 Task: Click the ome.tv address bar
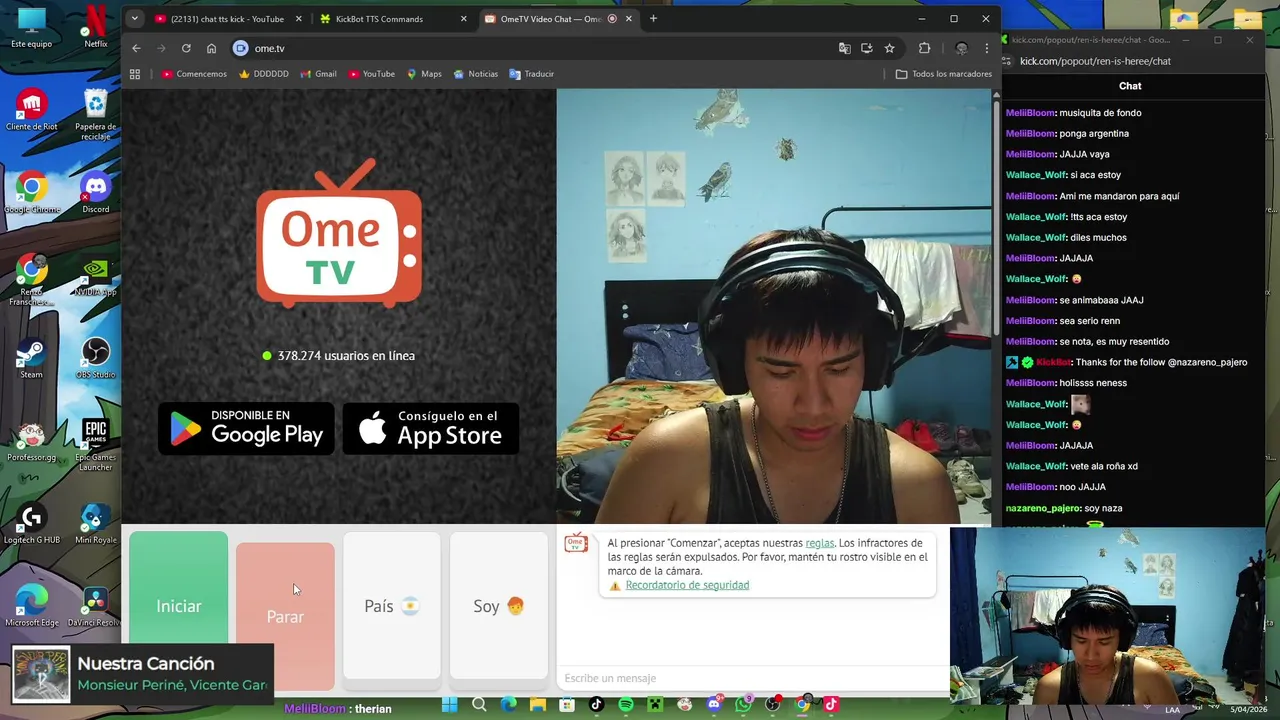click(x=540, y=48)
